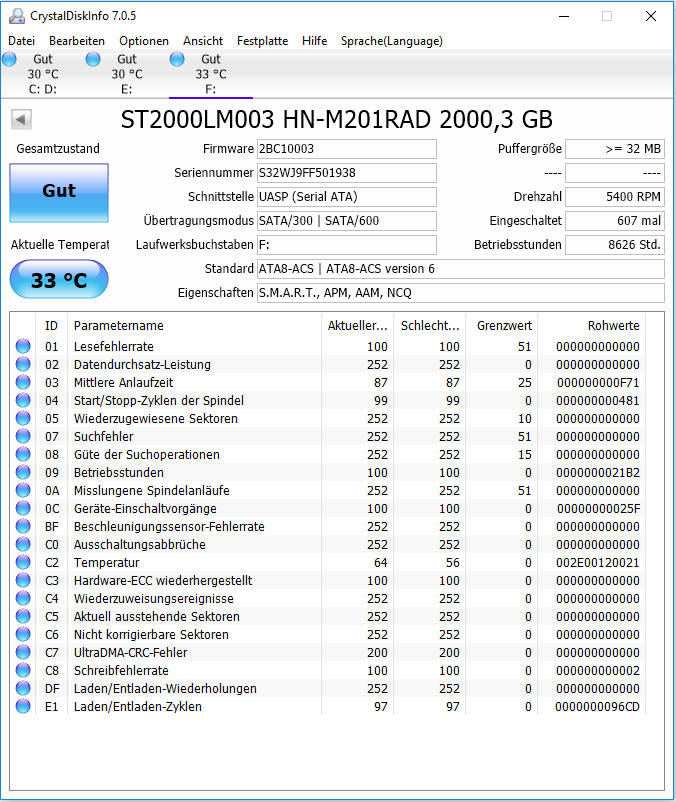Select Geräte-Einschaltvorgänge raw value 00000000025F

pyautogui.click(x=598, y=509)
